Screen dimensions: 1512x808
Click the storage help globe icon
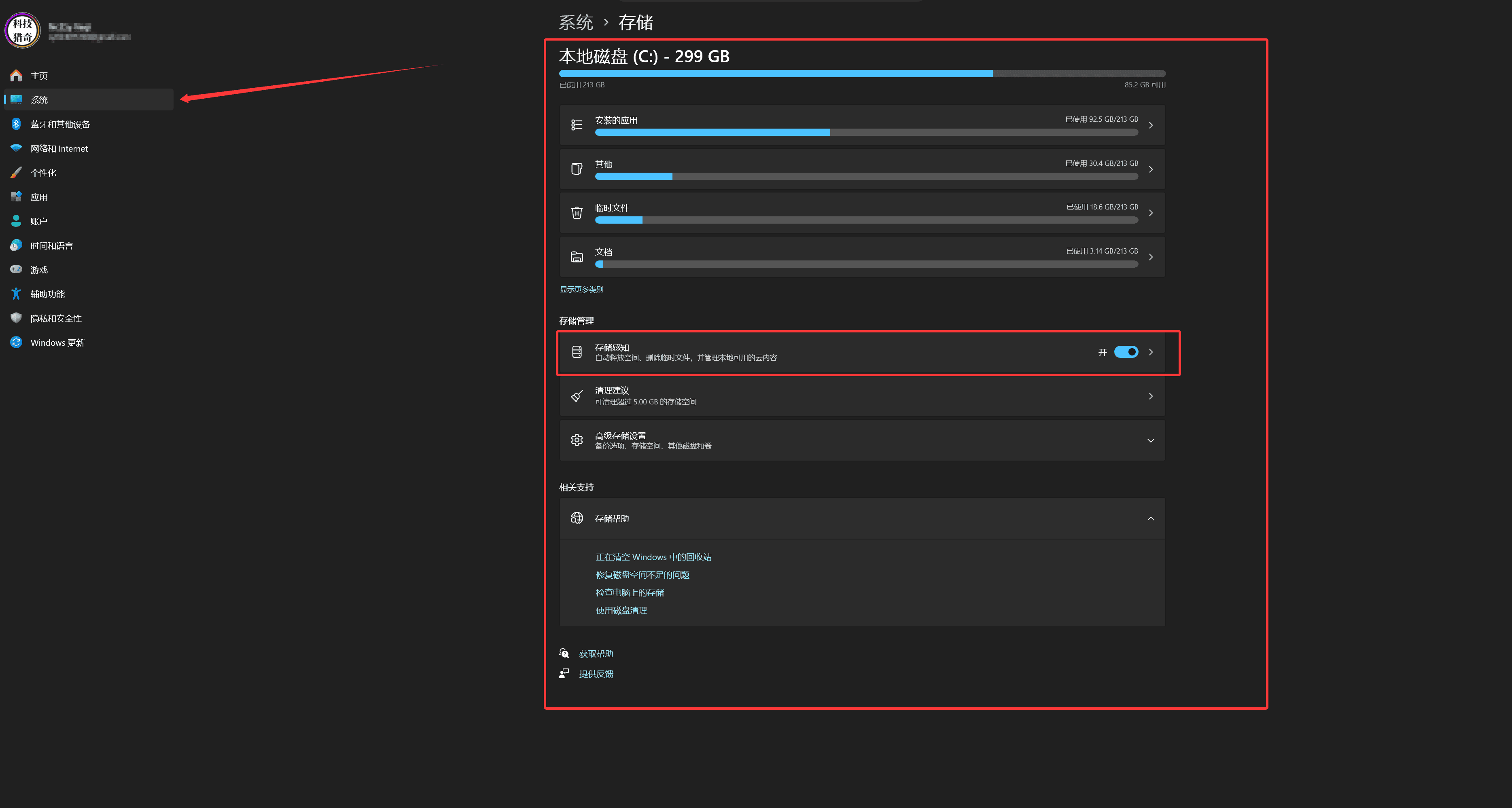577,518
